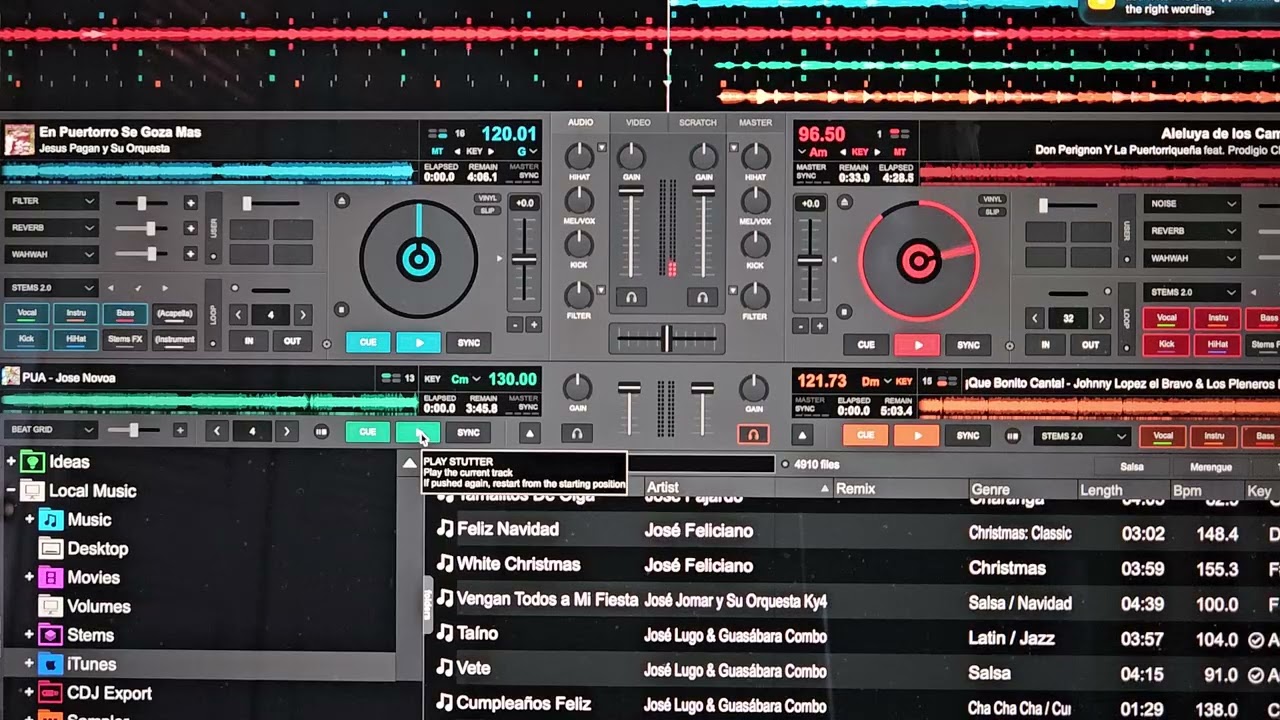Click the highlighted orange headphone button of deck 4

pos(753,434)
